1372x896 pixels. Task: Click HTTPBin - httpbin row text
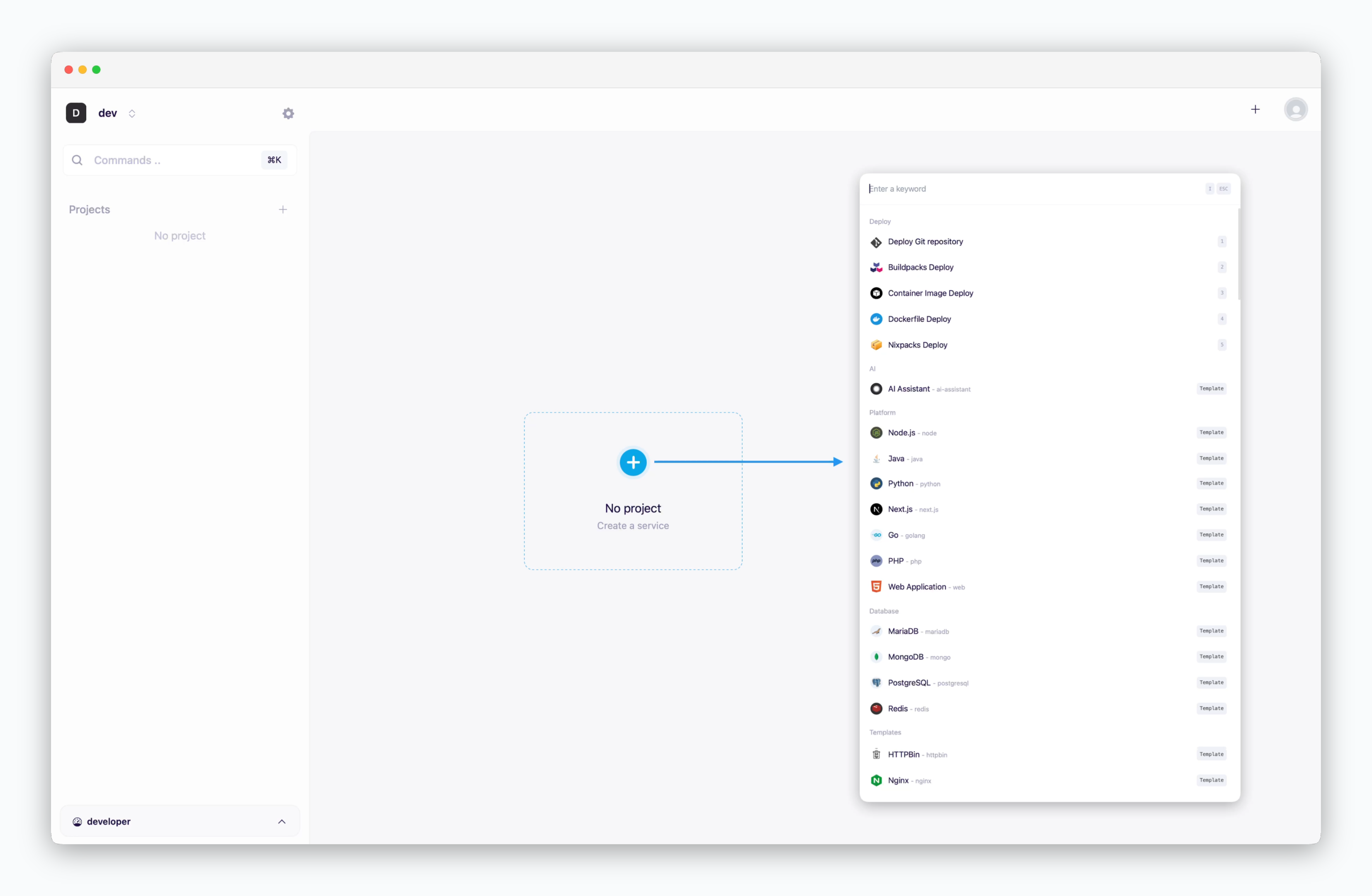click(x=918, y=754)
